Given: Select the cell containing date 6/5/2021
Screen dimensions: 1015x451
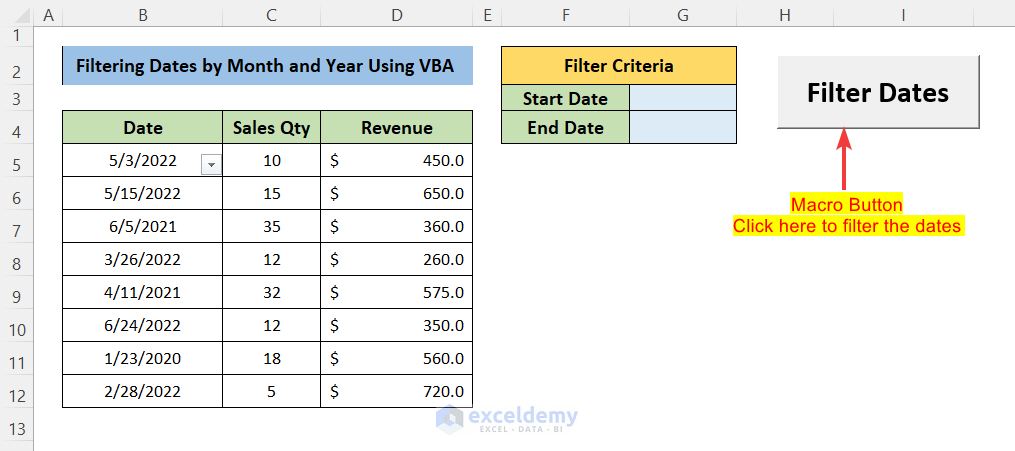Looking at the screenshot, I should pos(142,226).
